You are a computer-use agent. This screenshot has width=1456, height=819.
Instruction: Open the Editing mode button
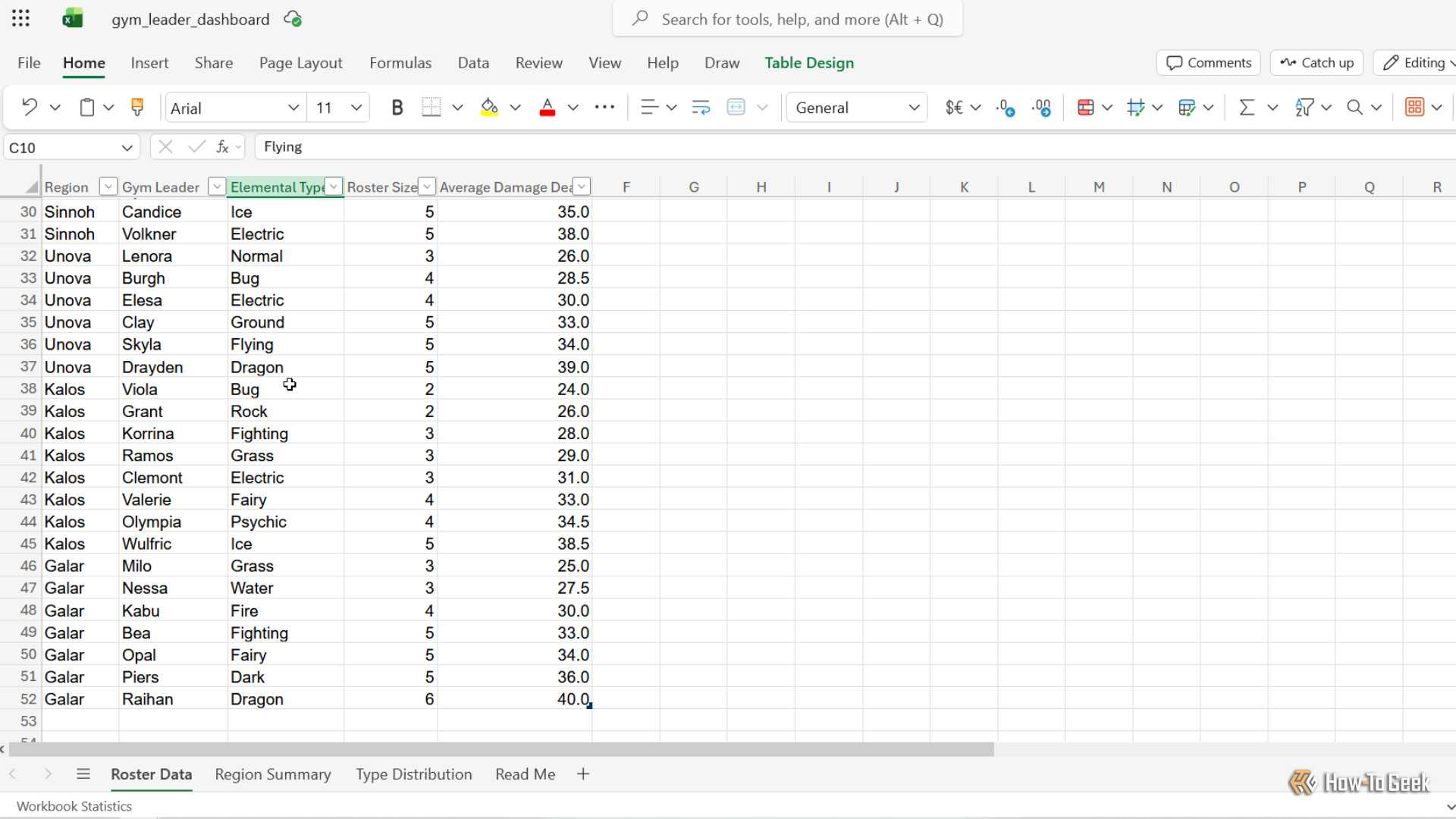click(1415, 63)
